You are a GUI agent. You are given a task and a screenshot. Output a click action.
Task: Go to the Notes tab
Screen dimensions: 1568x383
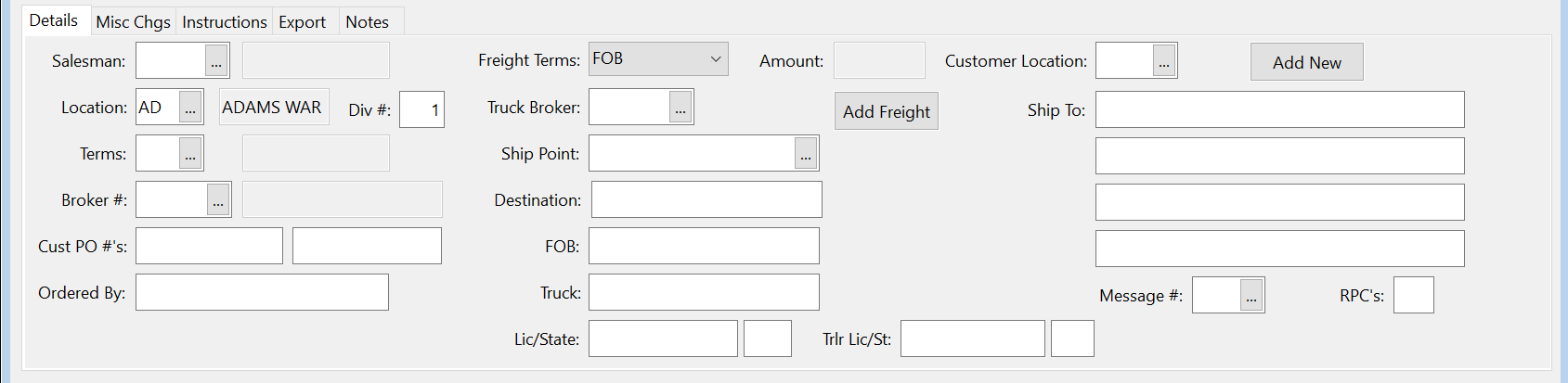pos(368,22)
